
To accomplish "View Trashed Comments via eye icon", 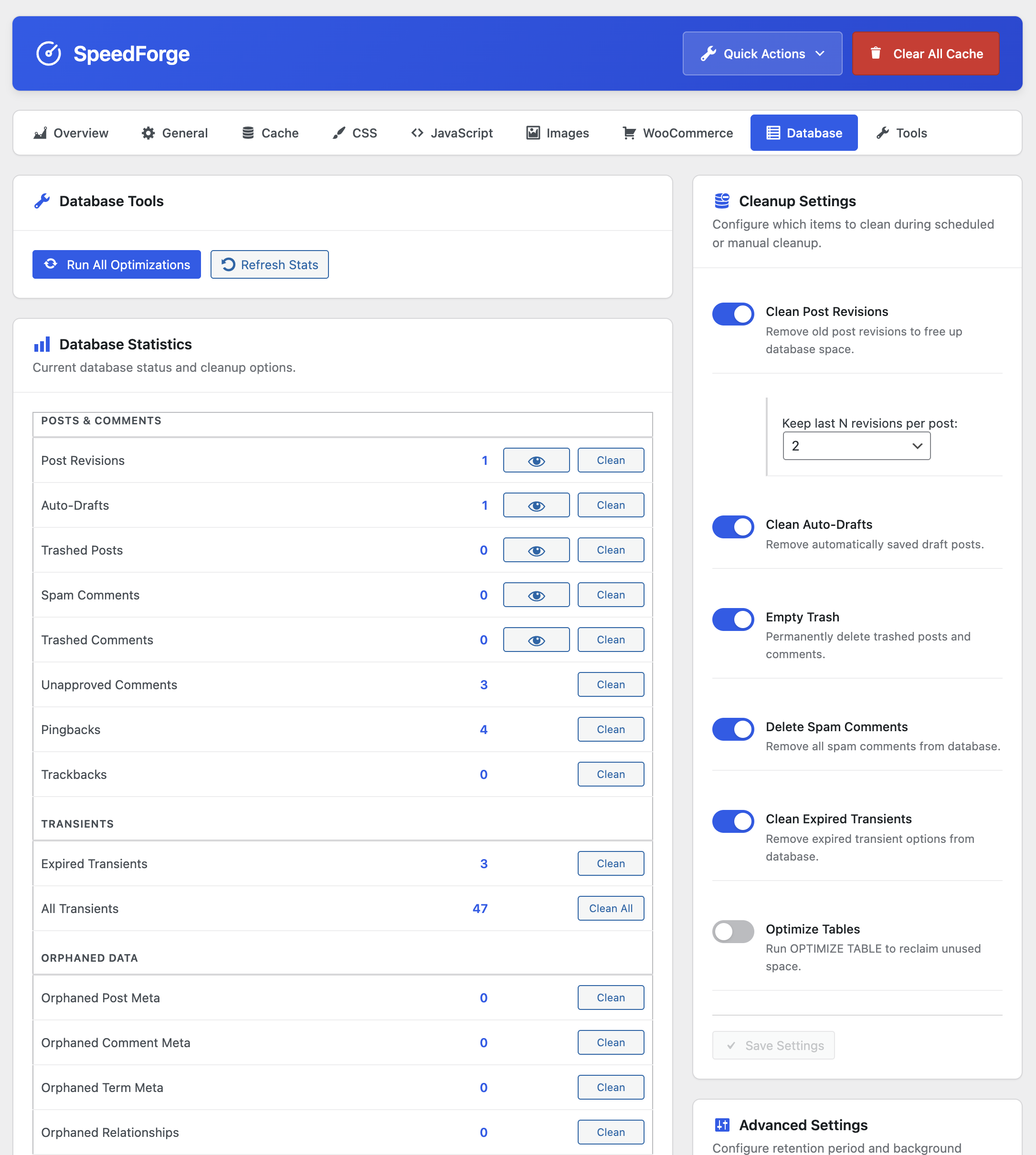I will point(536,640).
